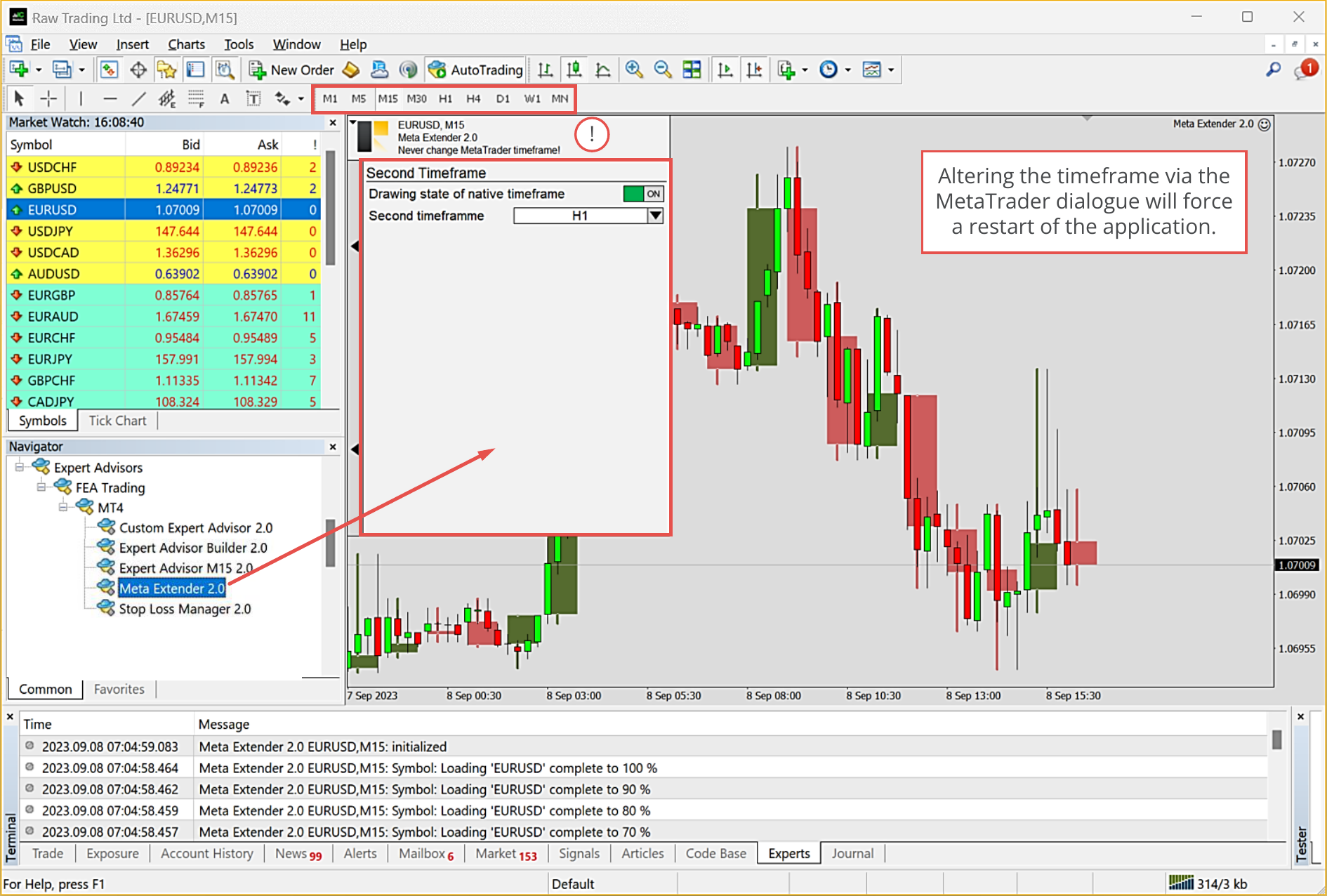Select the GBPUSD row in Market Watch
This screenshot has width=1327, height=896.
click(164, 188)
